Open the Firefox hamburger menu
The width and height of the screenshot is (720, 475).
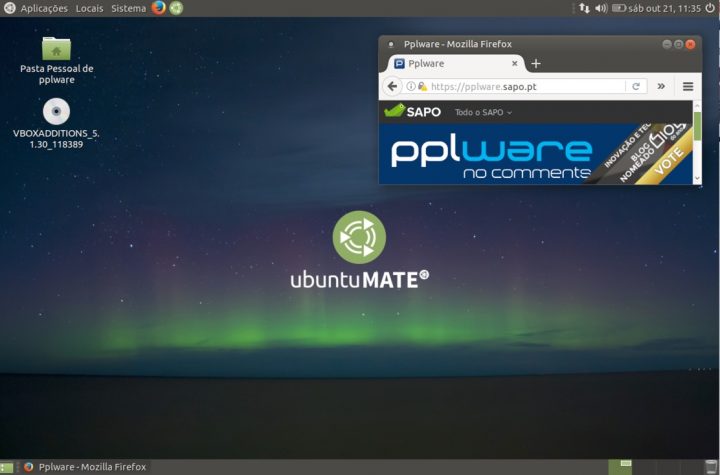coord(688,86)
